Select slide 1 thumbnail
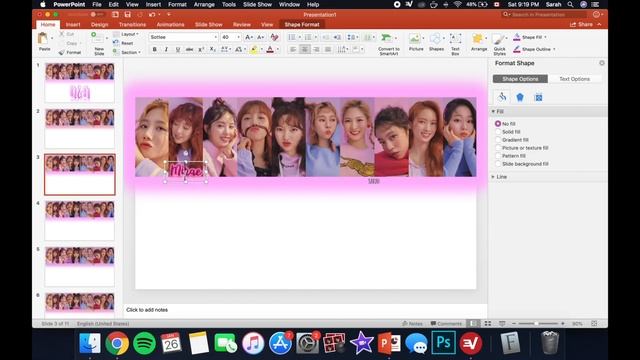This screenshot has height=360, width=640. click(80, 82)
